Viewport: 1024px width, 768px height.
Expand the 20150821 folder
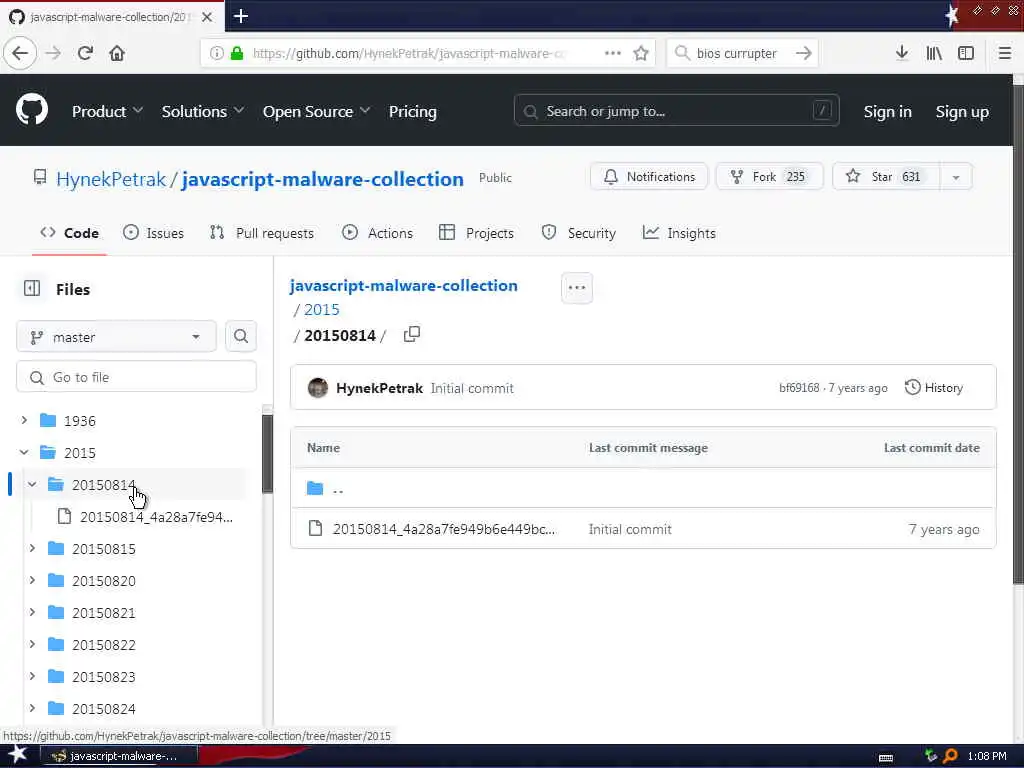(x=32, y=612)
